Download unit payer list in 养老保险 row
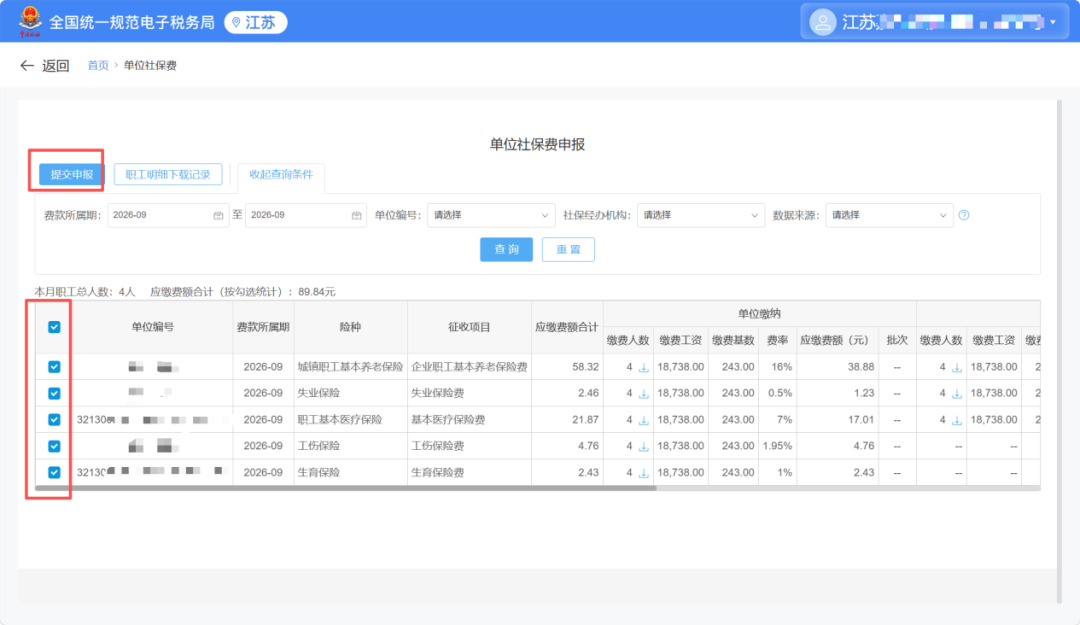This screenshot has width=1080, height=625. [x=643, y=368]
